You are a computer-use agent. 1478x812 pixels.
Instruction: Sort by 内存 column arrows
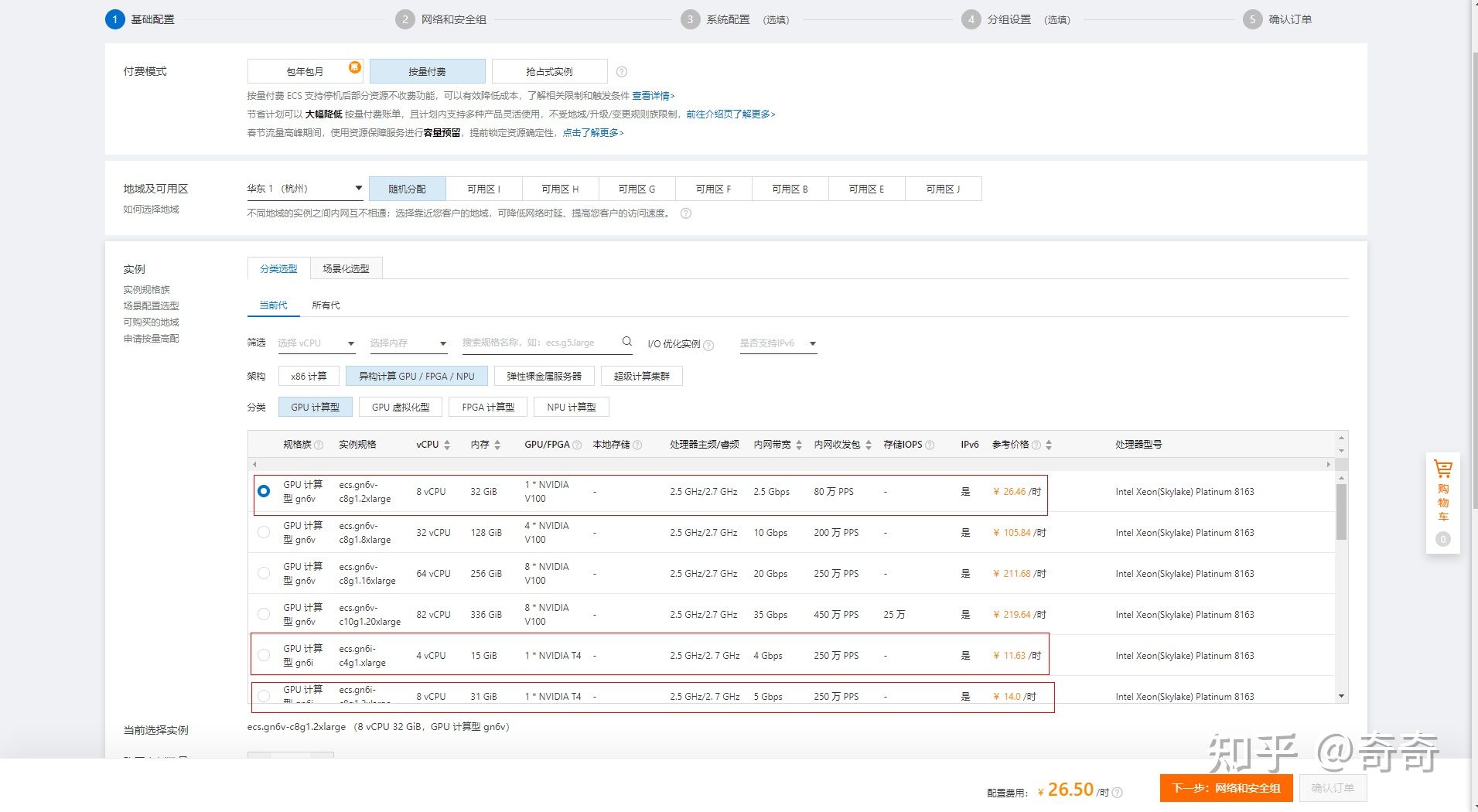tap(497, 445)
